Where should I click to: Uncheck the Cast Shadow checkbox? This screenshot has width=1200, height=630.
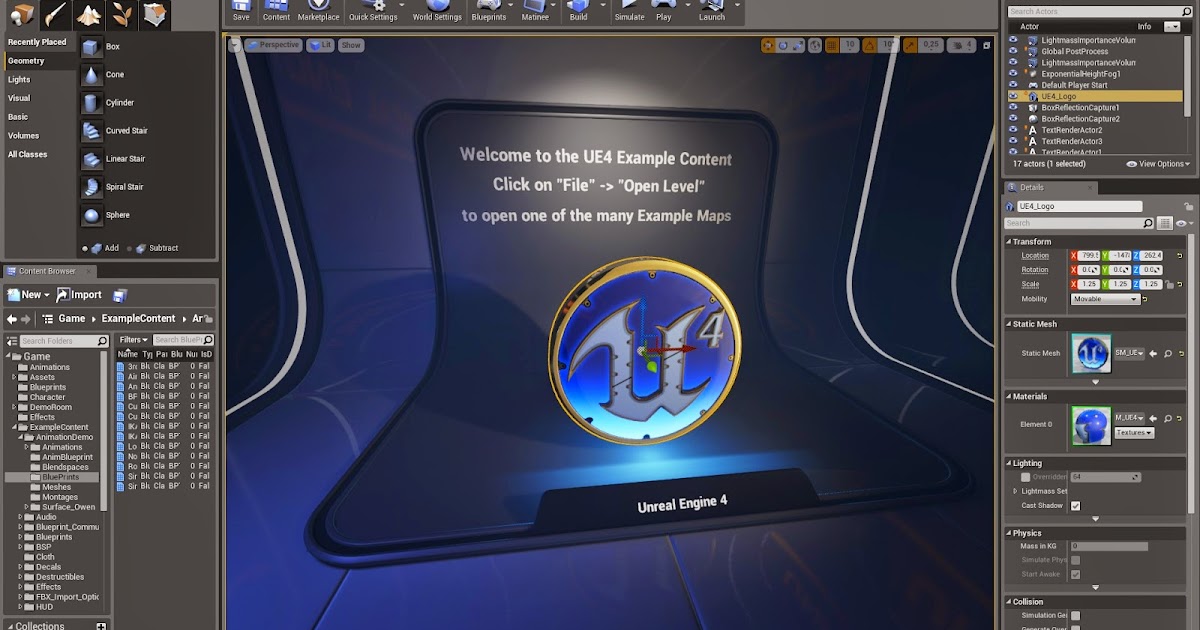(x=1077, y=505)
